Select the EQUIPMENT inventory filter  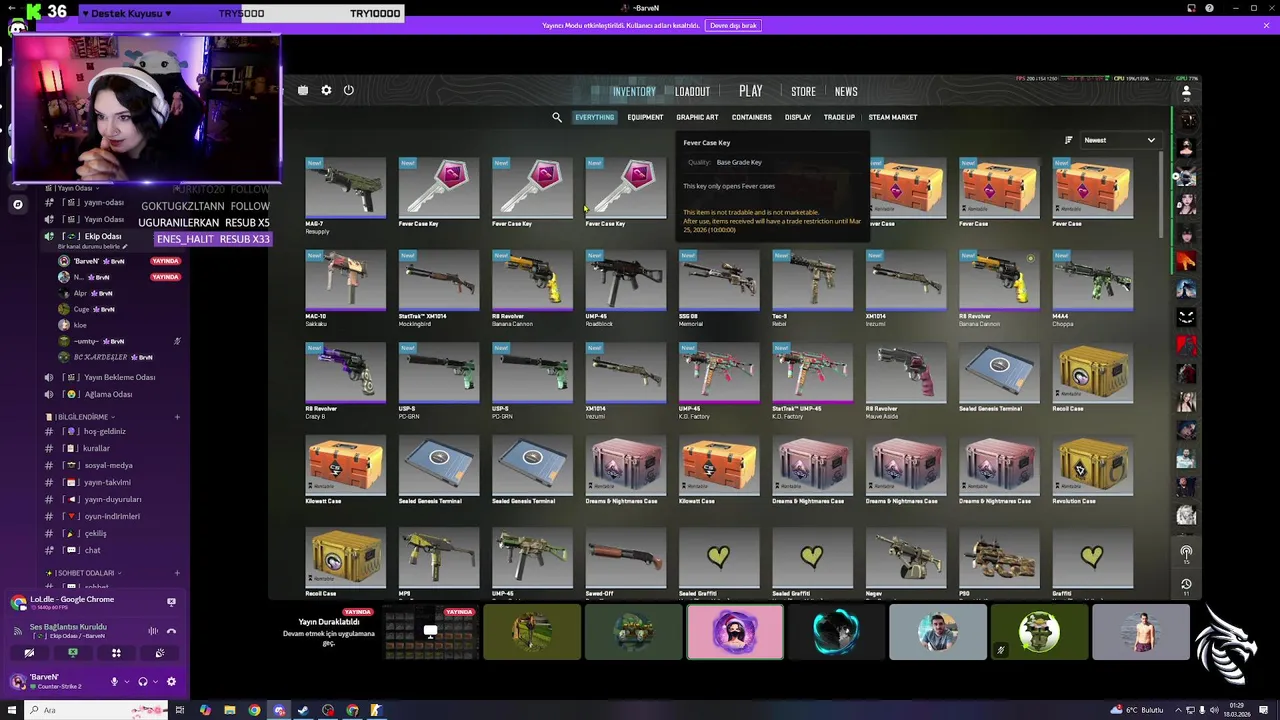(645, 117)
